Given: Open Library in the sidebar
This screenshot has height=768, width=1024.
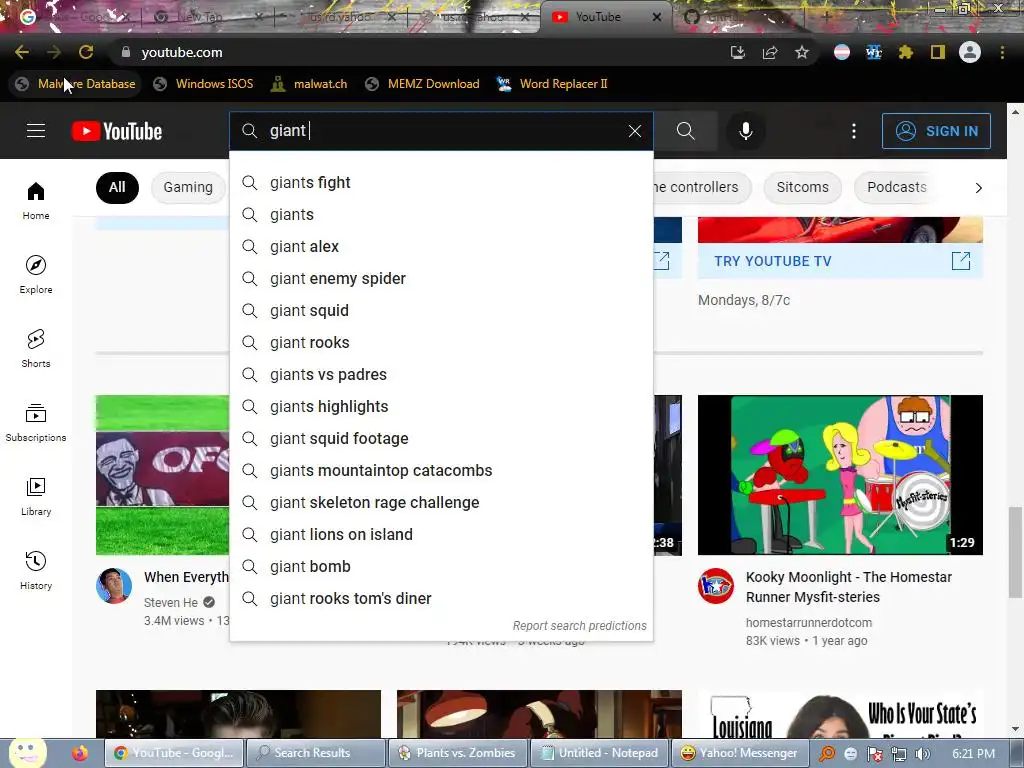Looking at the screenshot, I should 36,496.
